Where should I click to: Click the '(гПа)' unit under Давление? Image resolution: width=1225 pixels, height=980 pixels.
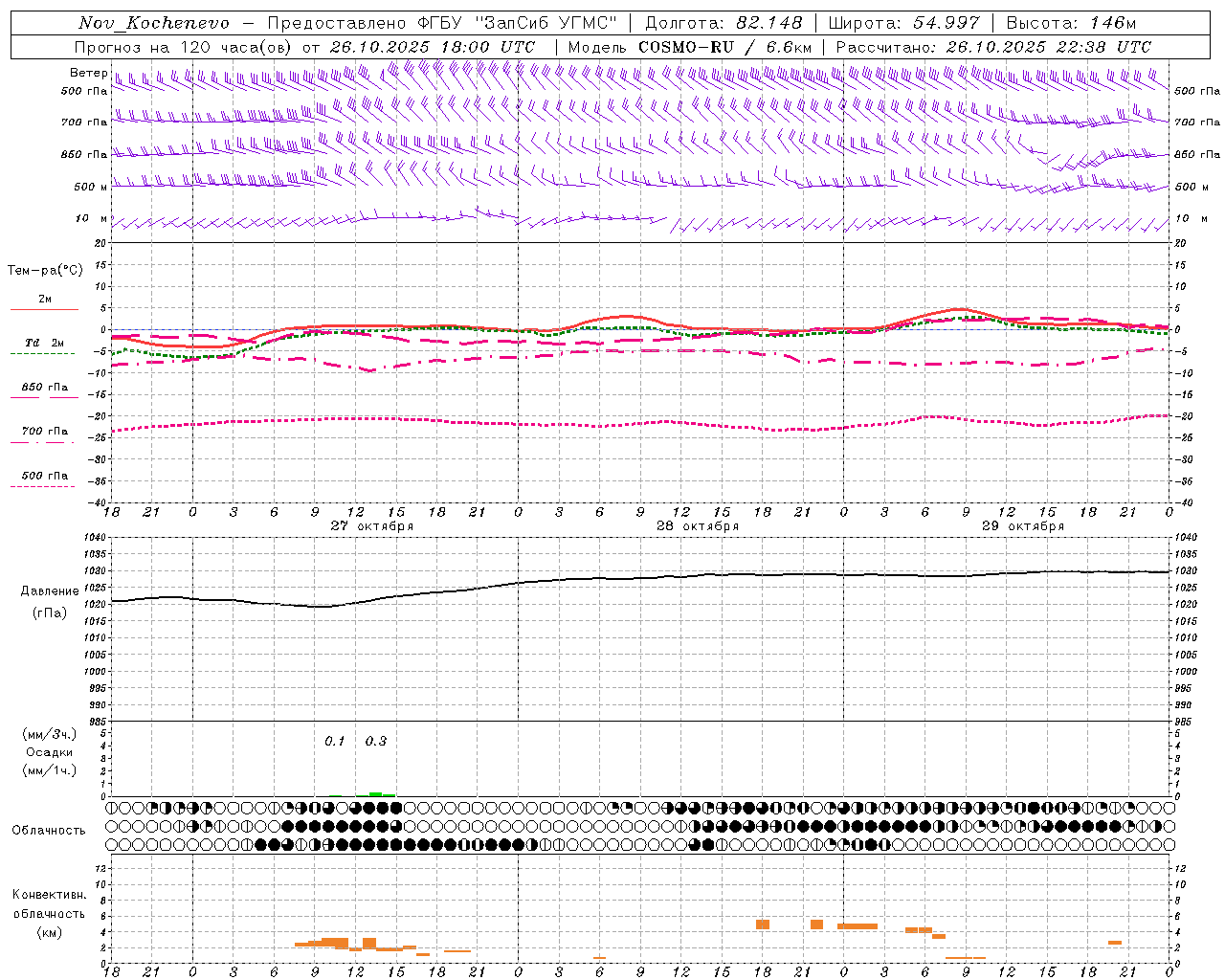tap(50, 613)
